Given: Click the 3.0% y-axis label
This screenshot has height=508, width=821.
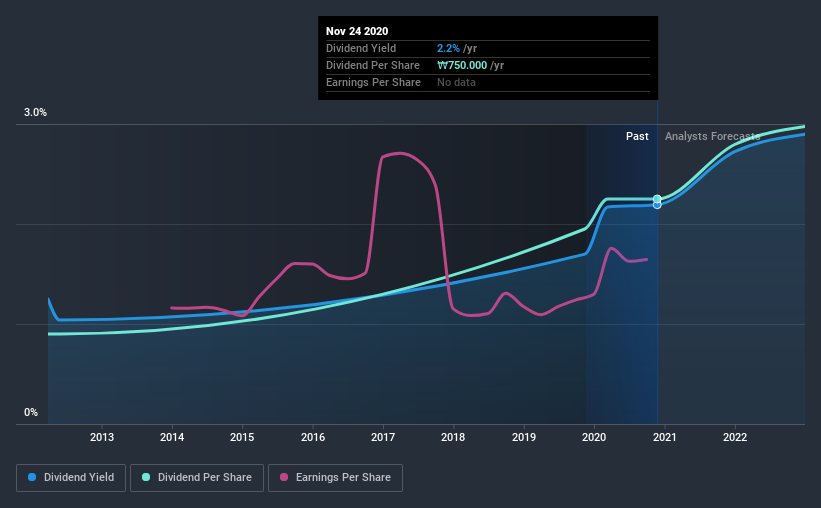Looking at the screenshot, I should [35, 113].
